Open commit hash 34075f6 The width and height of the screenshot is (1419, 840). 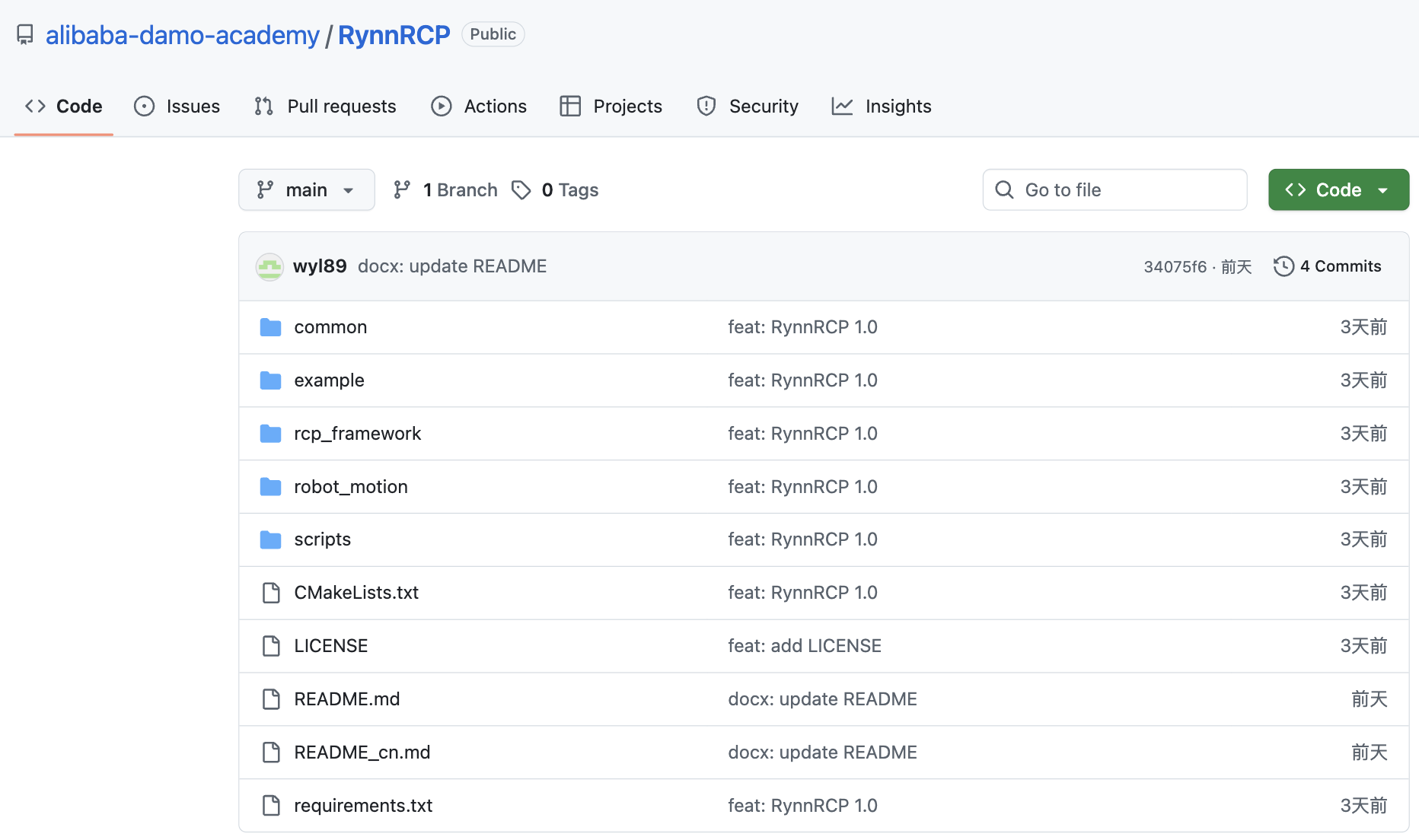(x=1175, y=267)
